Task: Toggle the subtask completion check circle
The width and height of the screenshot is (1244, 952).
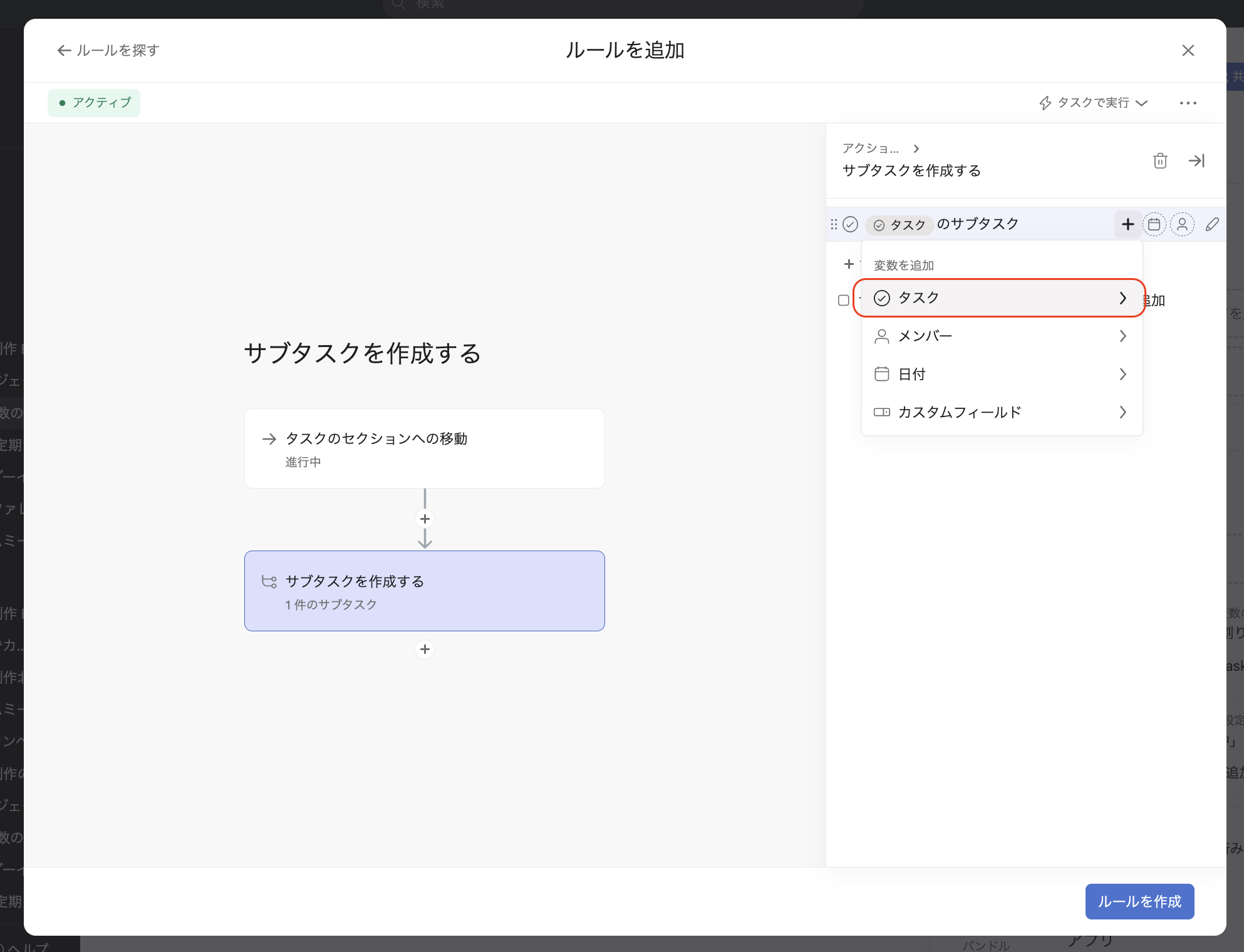Action: pos(850,224)
